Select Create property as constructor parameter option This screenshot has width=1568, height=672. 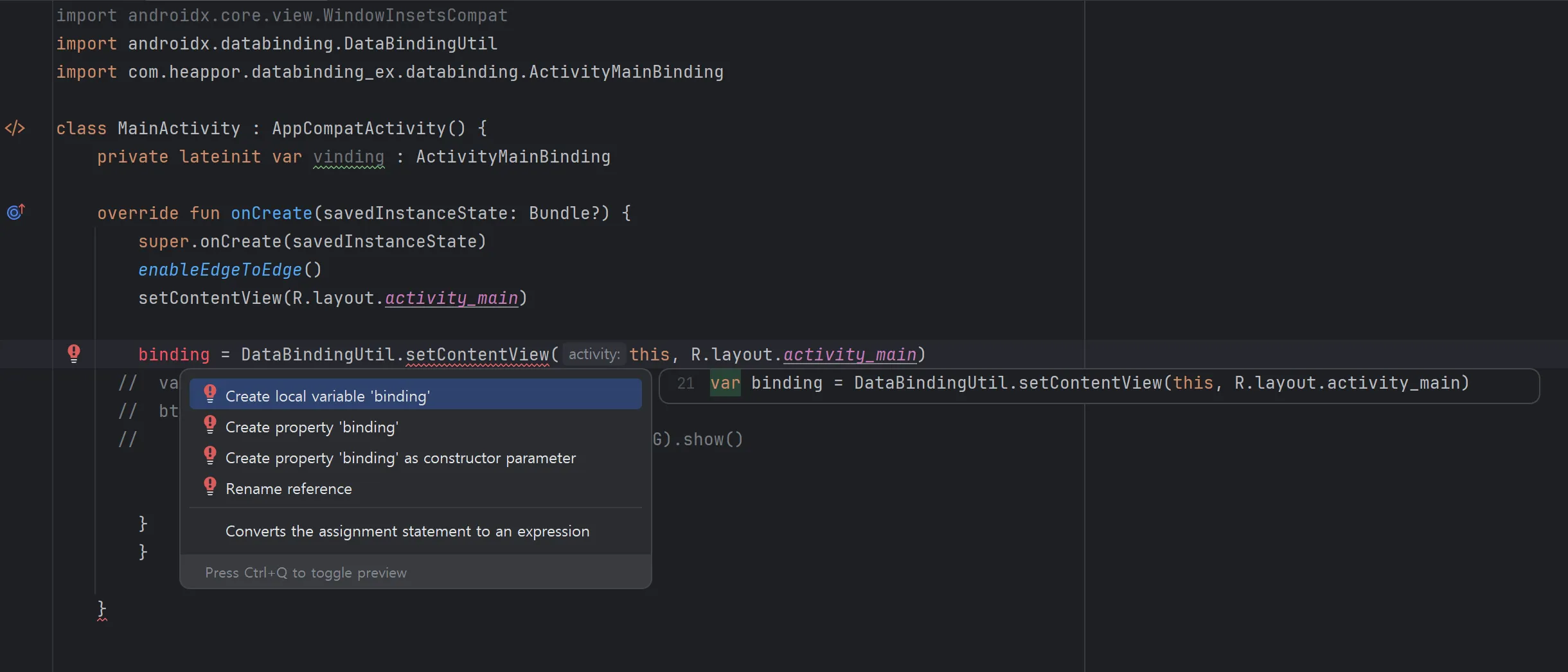coord(400,458)
